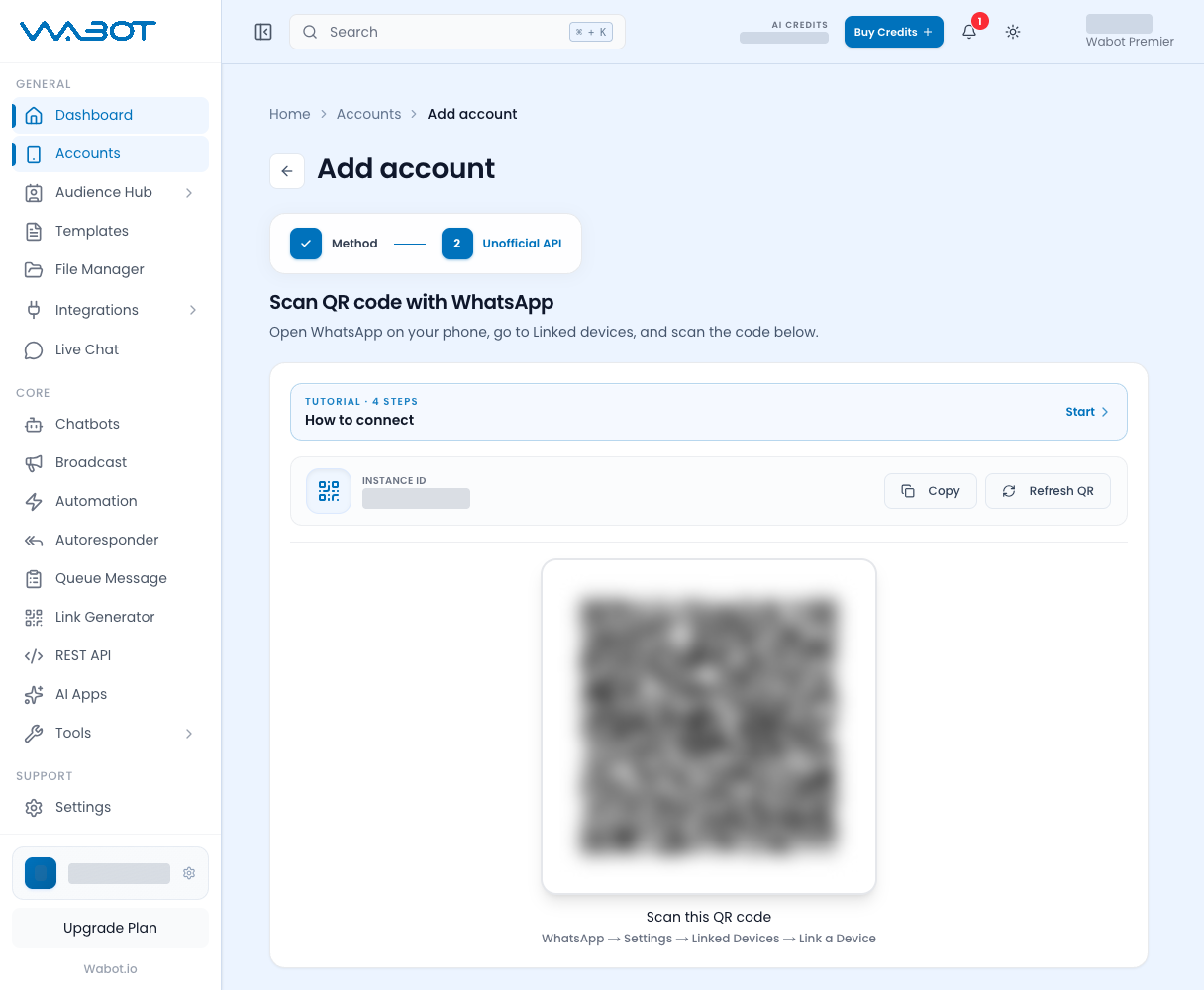Open Accounts in the sidebar
The image size is (1204, 990).
click(111, 153)
